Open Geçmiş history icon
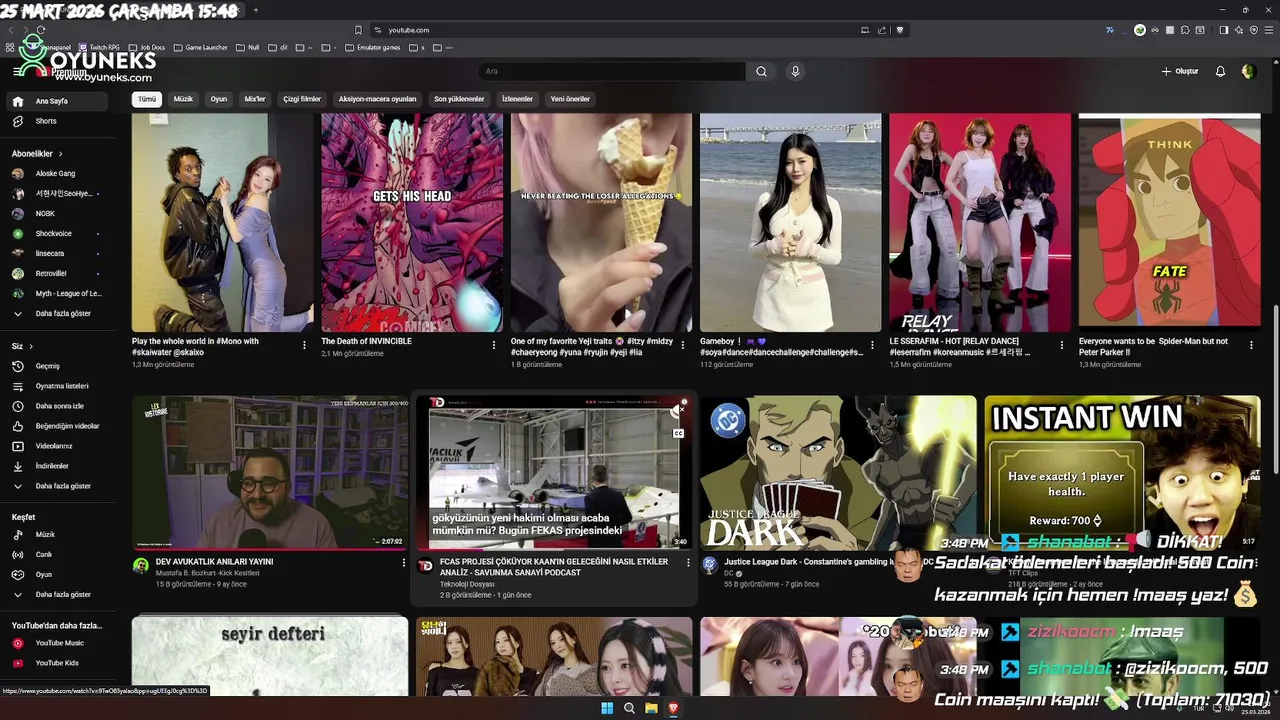The height and width of the screenshot is (720, 1280). (18, 366)
